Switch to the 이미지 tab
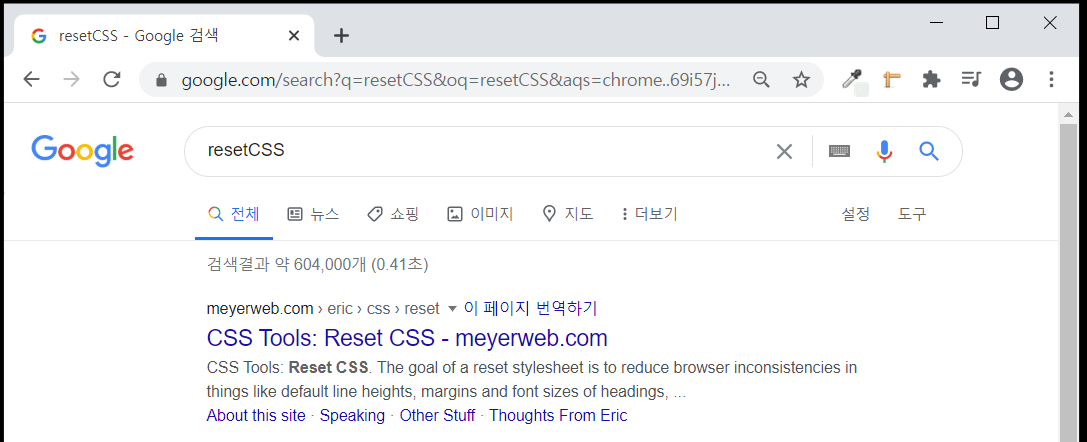 click(480, 214)
